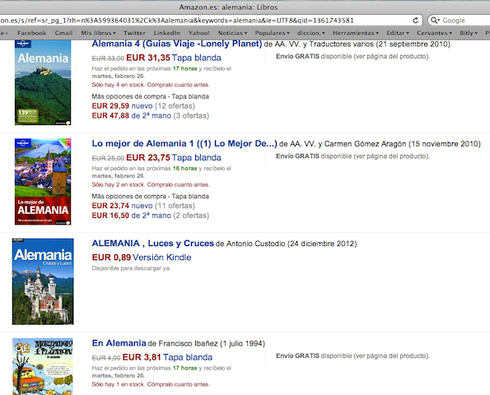Select EUR 0,89 Versión Kindle offer
The image size is (490, 395).
(141, 257)
